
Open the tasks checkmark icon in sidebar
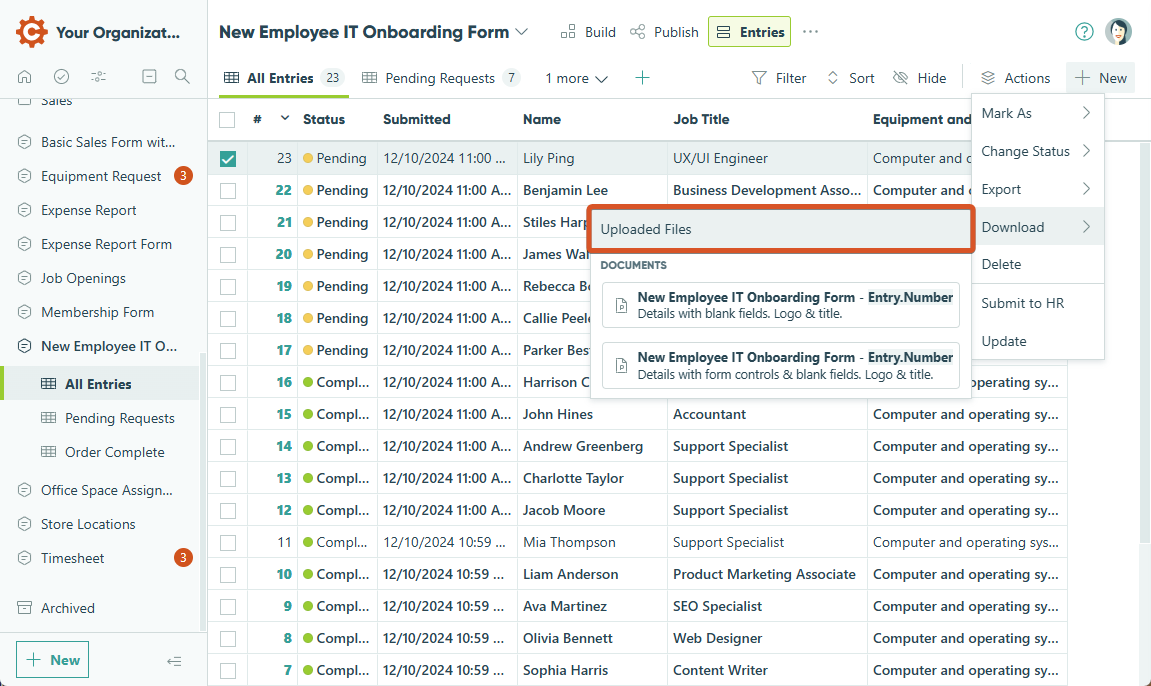[x=62, y=76]
